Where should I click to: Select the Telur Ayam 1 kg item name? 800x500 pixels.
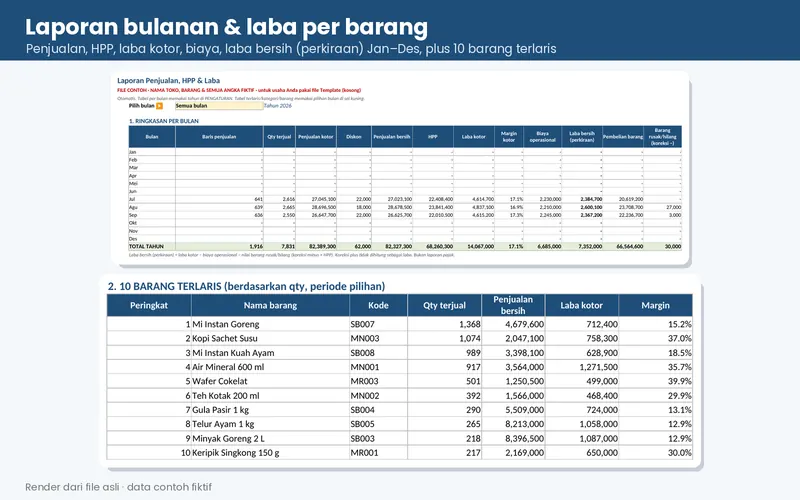click(x=223, y=424)
